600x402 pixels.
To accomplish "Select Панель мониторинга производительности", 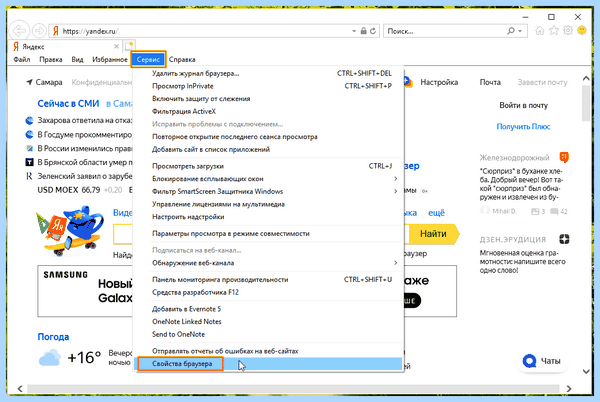I will pyautogui.click(x=269, y=280).
